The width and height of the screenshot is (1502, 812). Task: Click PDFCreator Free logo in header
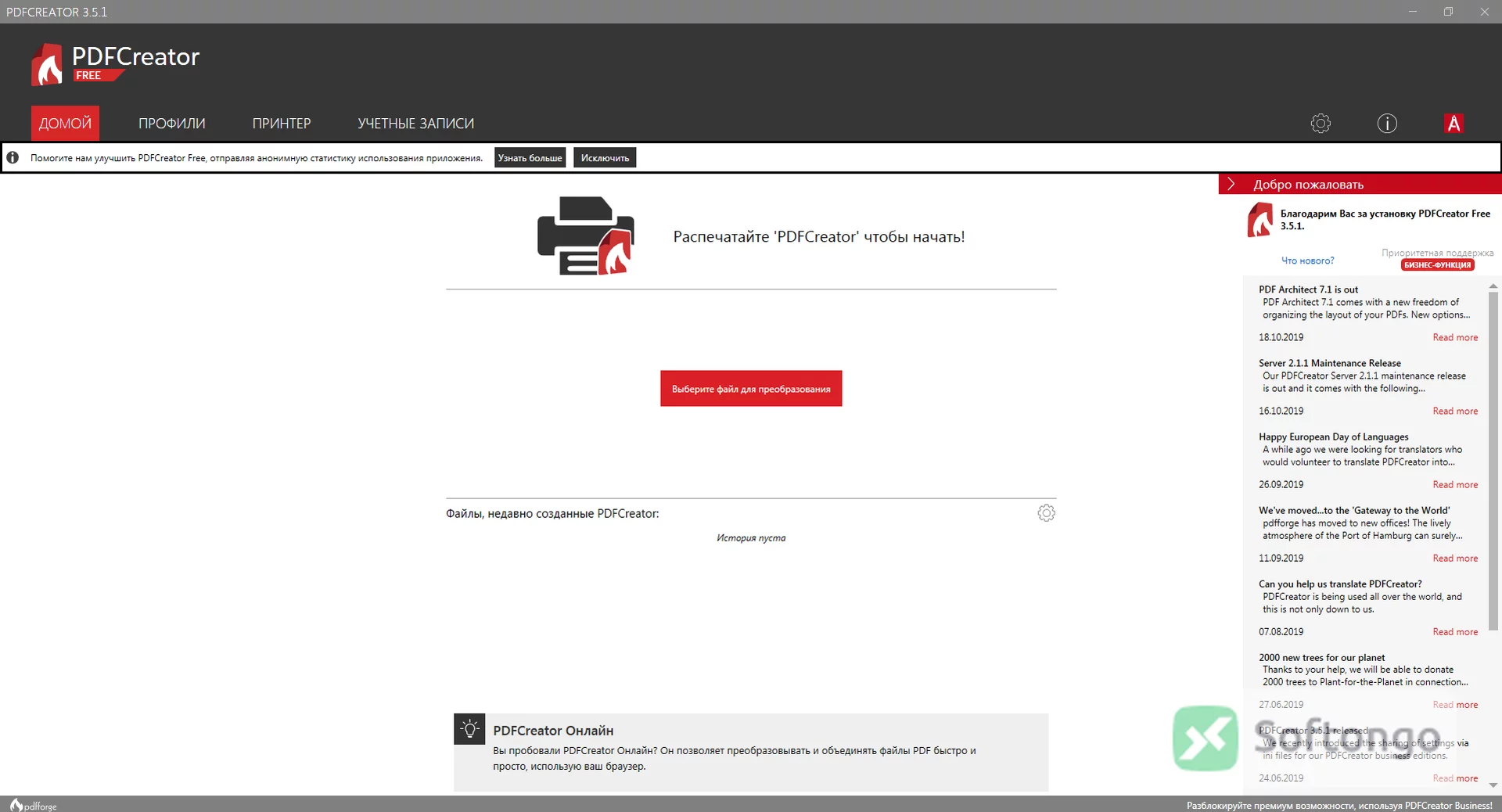tap(116, 64)
